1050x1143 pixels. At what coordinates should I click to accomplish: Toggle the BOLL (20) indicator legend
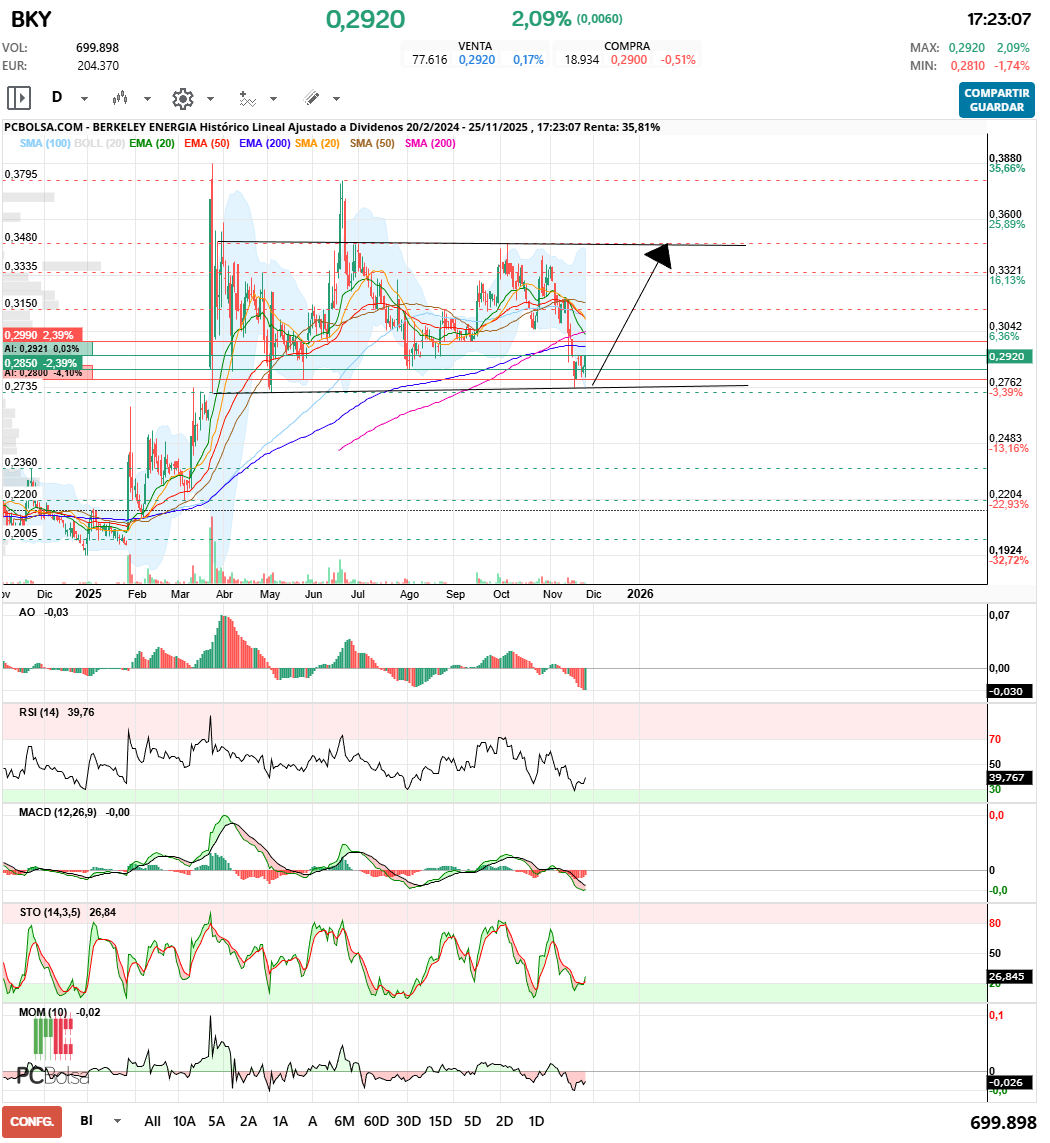click(x=99, y=144)
